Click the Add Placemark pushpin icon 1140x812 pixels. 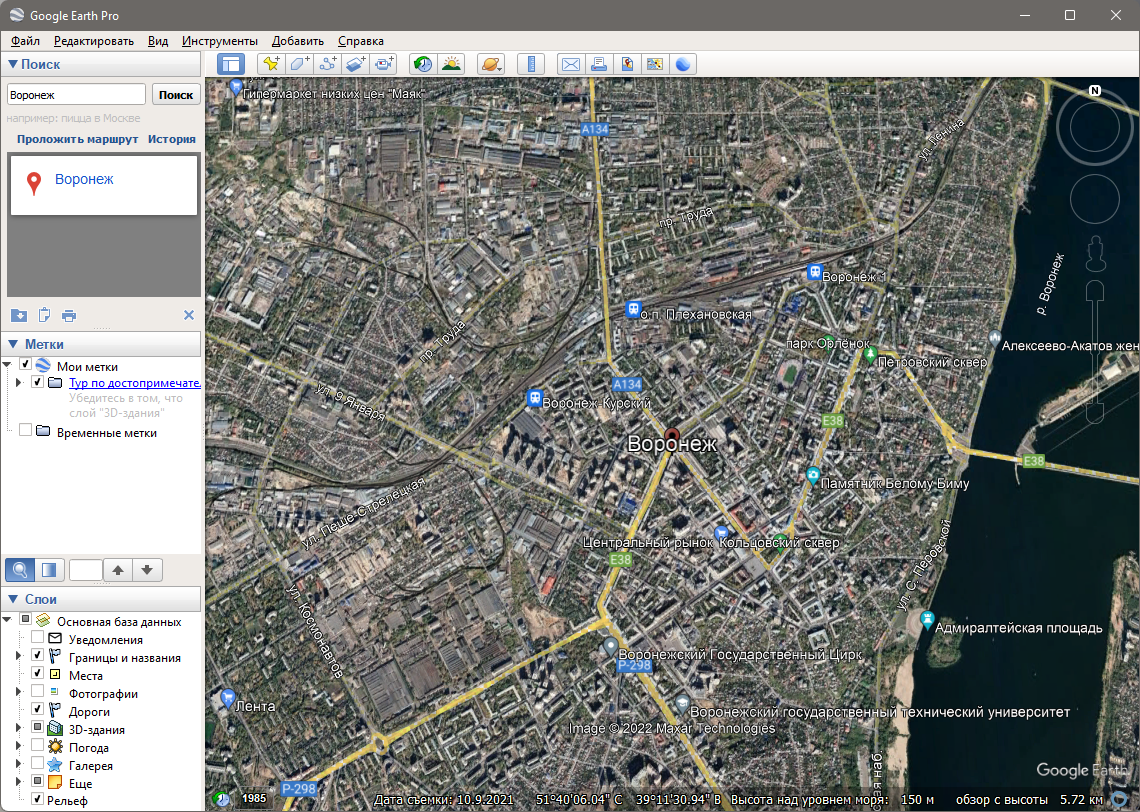(270, 64)
